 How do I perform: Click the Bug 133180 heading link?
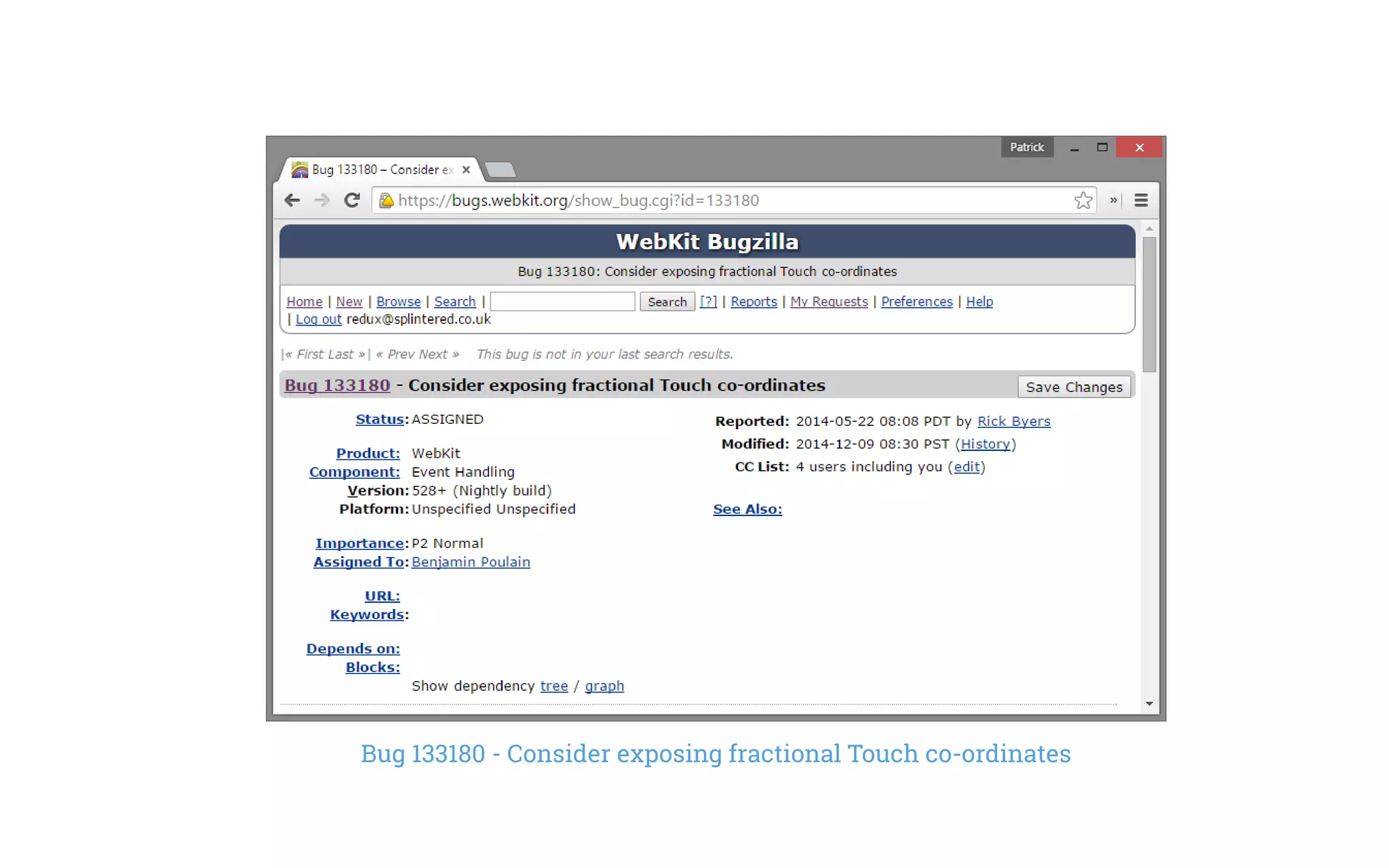pos(337,385)
